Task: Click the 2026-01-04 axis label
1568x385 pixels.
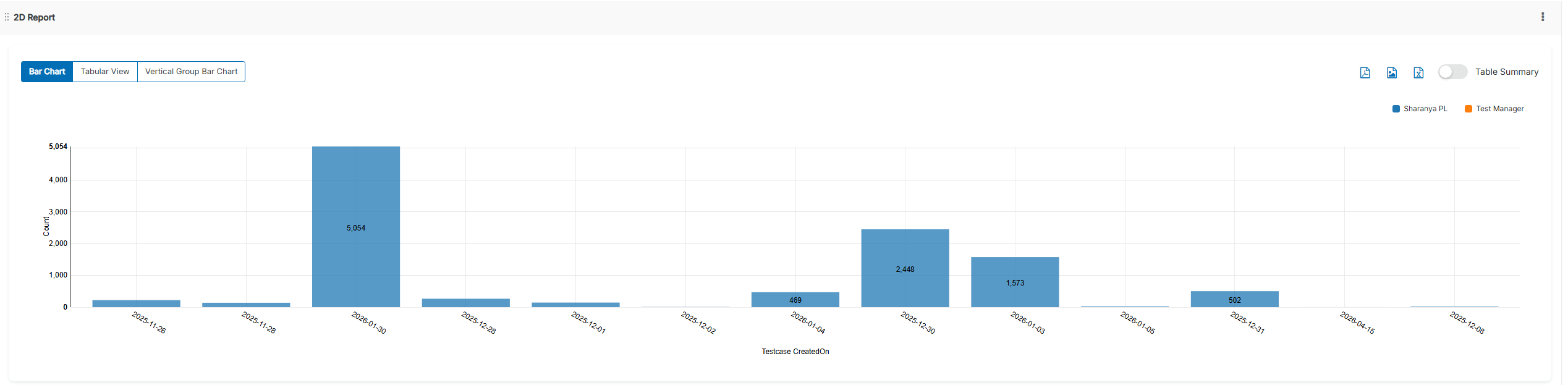Action: (808, 323)
